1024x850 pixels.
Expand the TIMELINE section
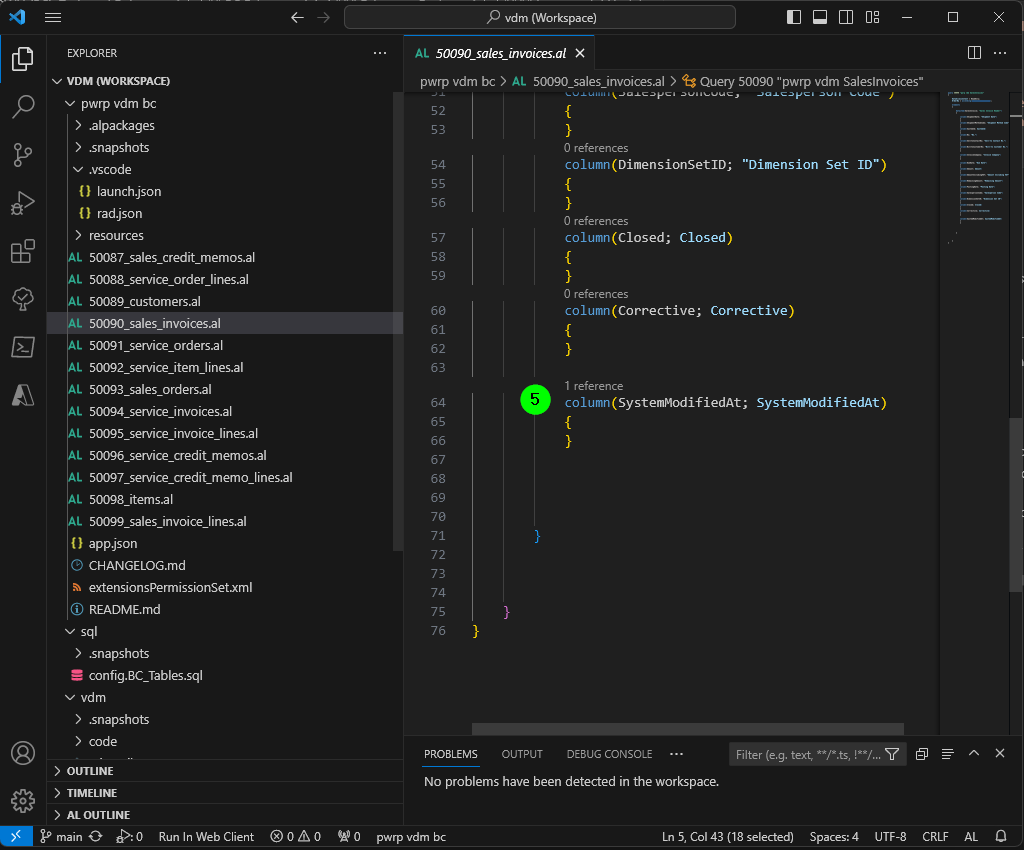click(225, 793)
